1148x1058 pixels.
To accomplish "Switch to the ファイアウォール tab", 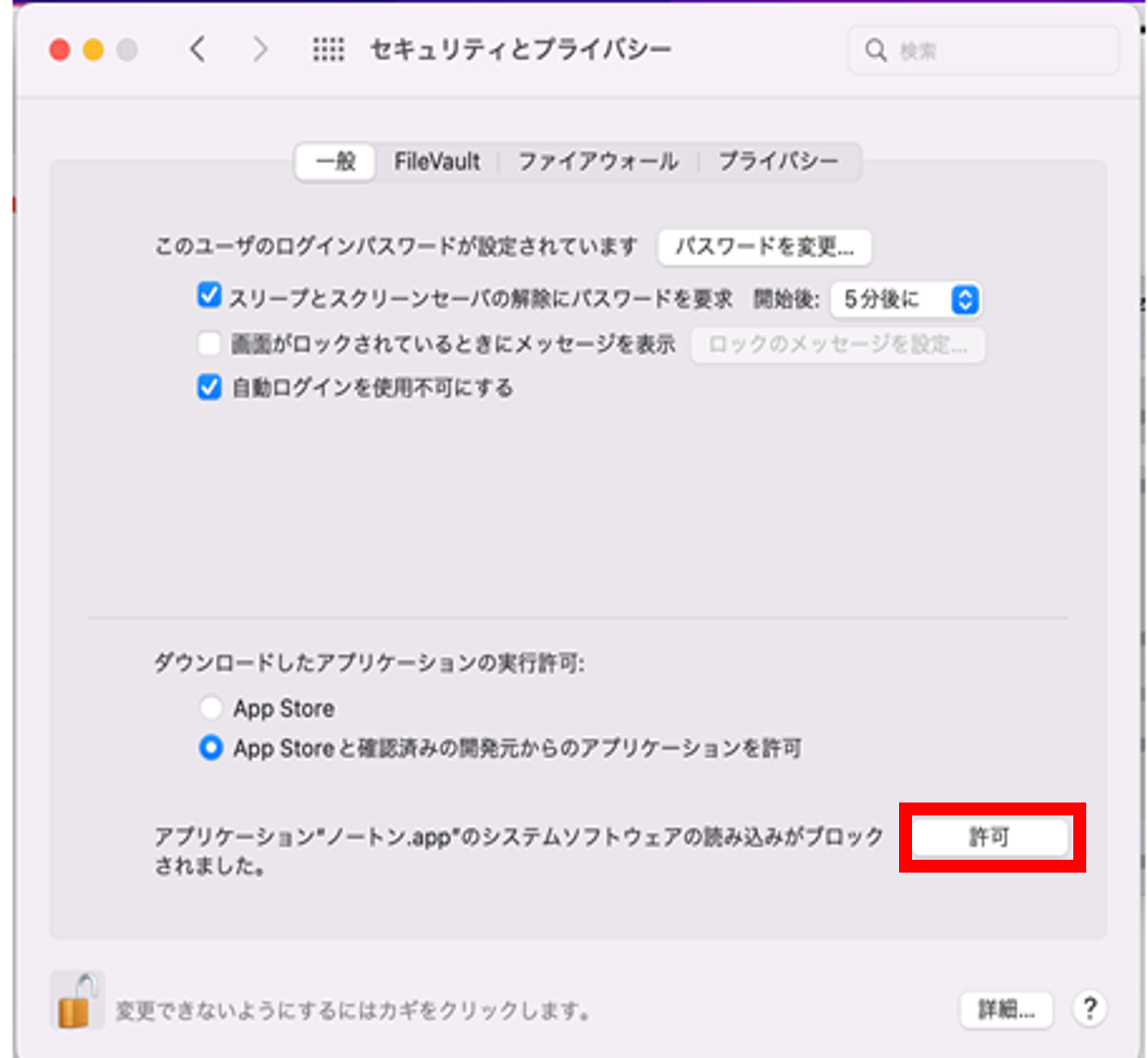I will pyautogui.click(x=598, y=161).
